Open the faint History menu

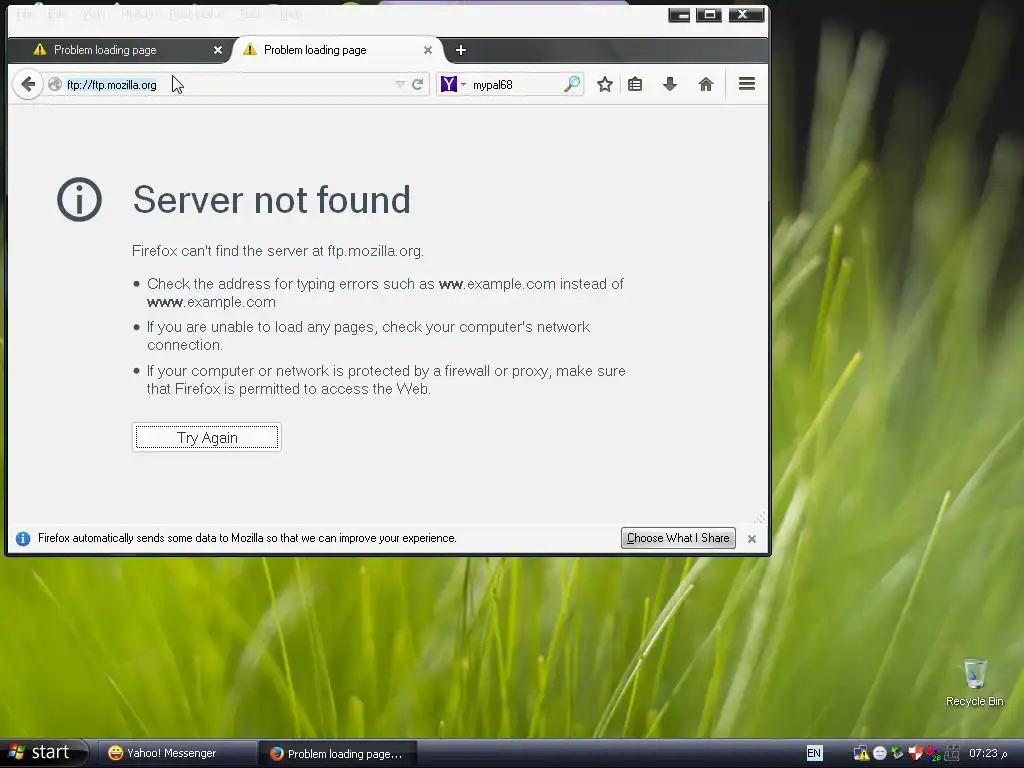point(137,14)
